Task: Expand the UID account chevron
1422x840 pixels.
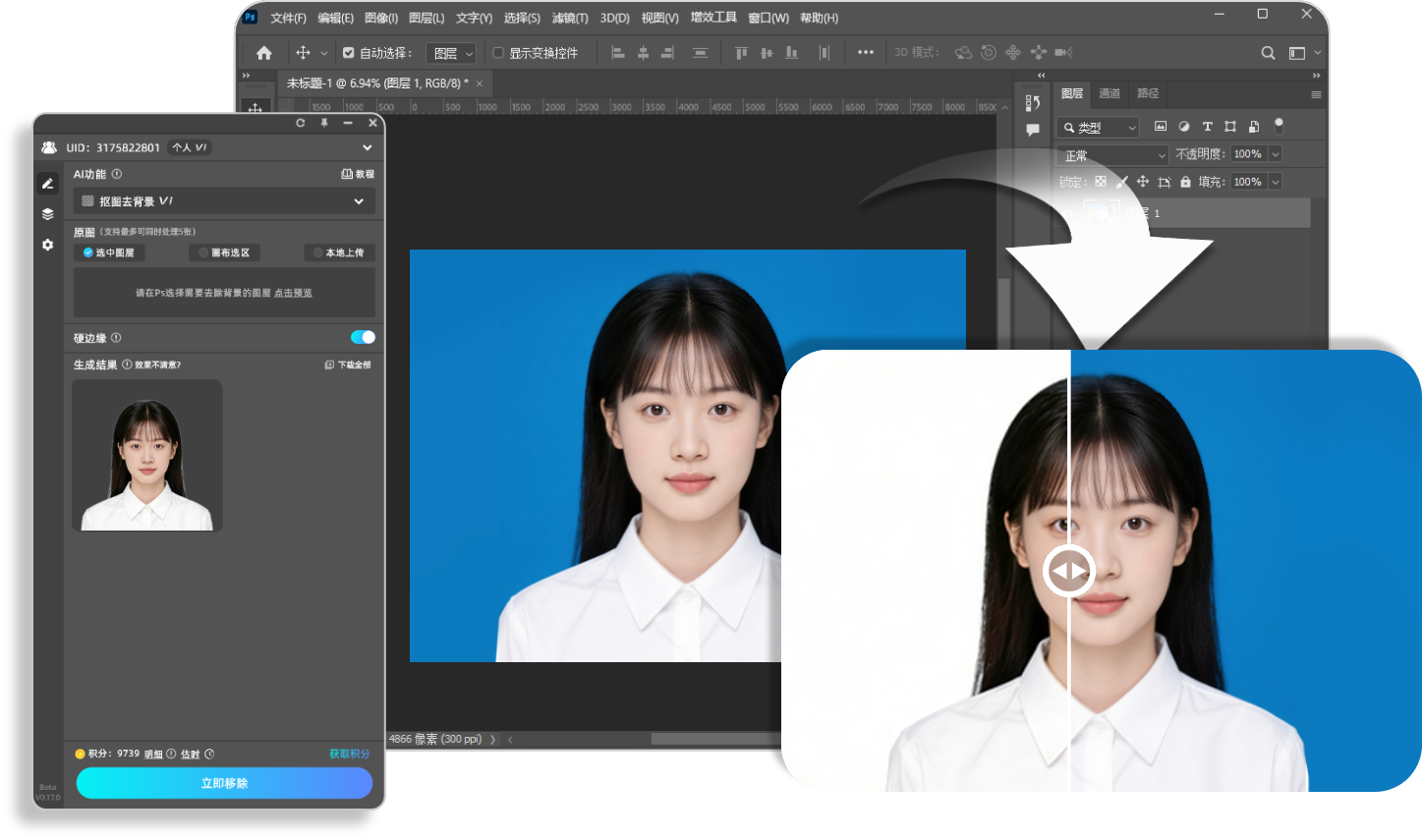Action: pyautogui.click(x=367, y=147)
